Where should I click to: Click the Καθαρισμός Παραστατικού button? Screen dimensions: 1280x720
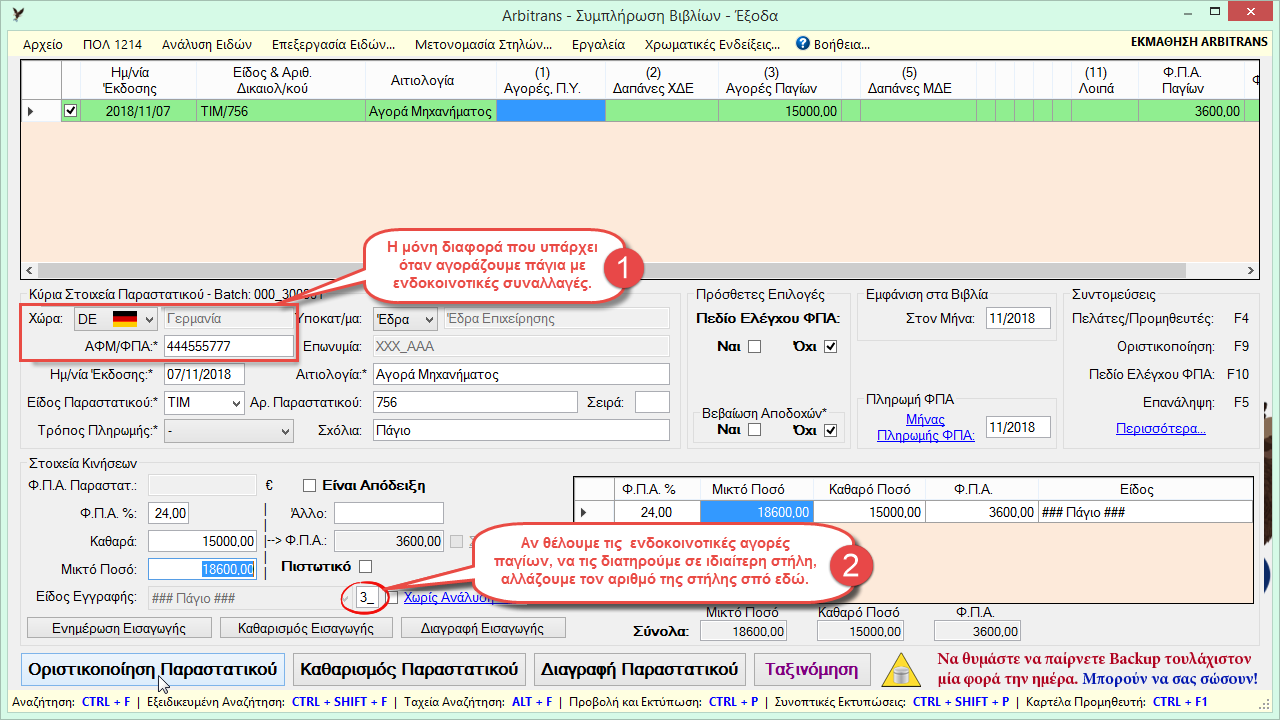410,668
